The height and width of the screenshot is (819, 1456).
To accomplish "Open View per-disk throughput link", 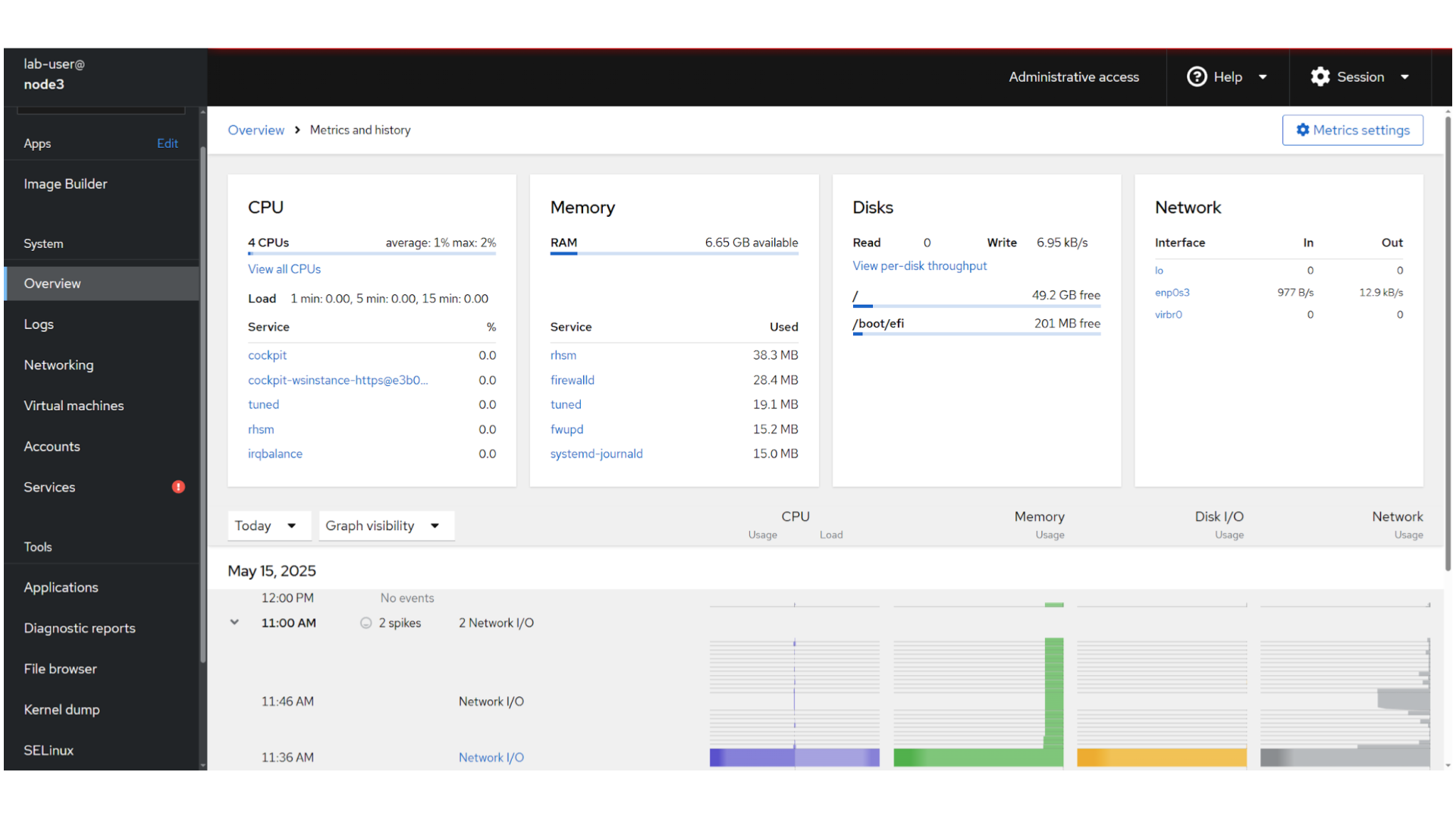I will pyautogui.click(x=919, y=266).
